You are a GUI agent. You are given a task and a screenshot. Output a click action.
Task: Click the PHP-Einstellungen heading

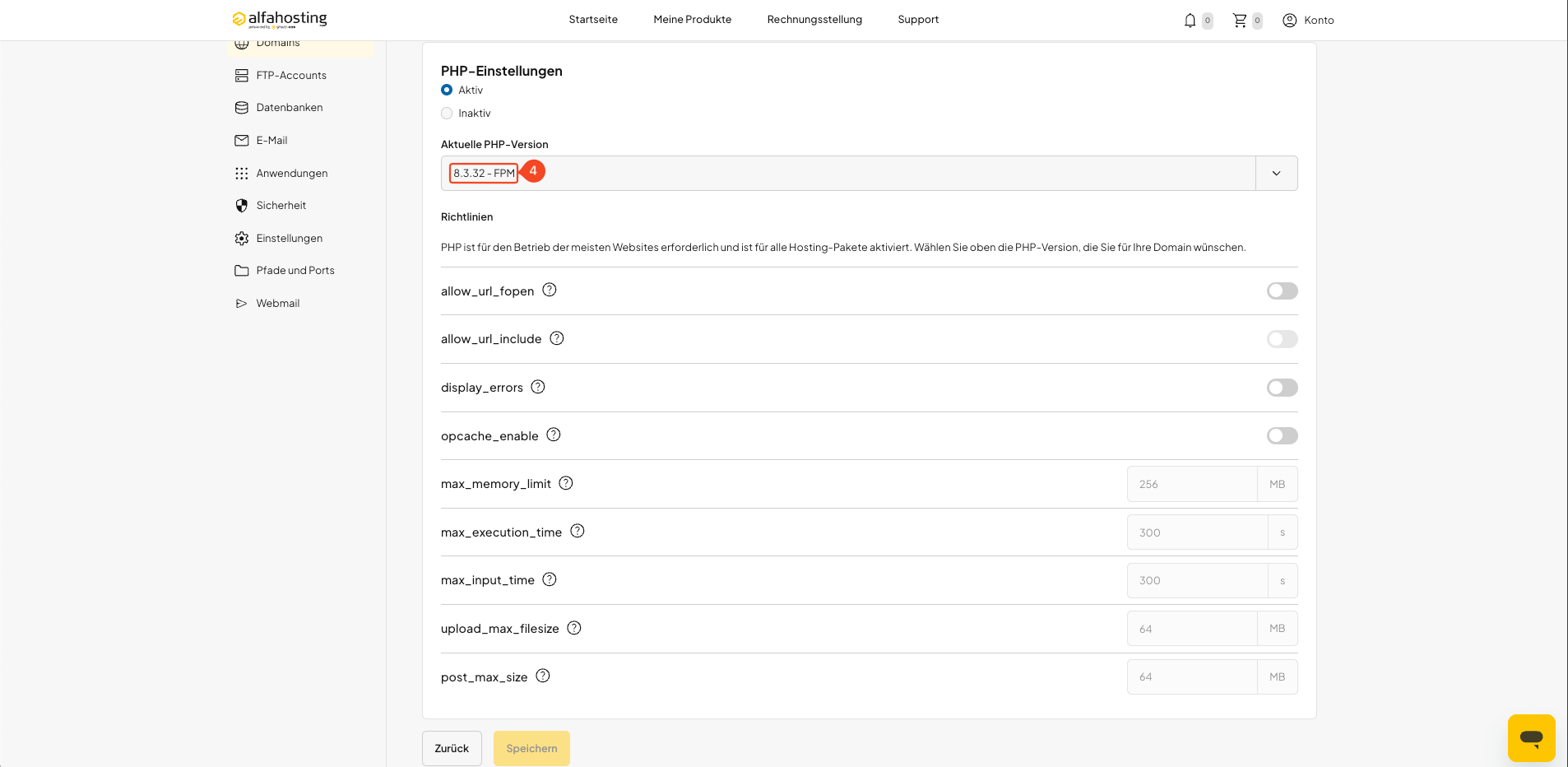pyautogui.click(x=502, y=71)
